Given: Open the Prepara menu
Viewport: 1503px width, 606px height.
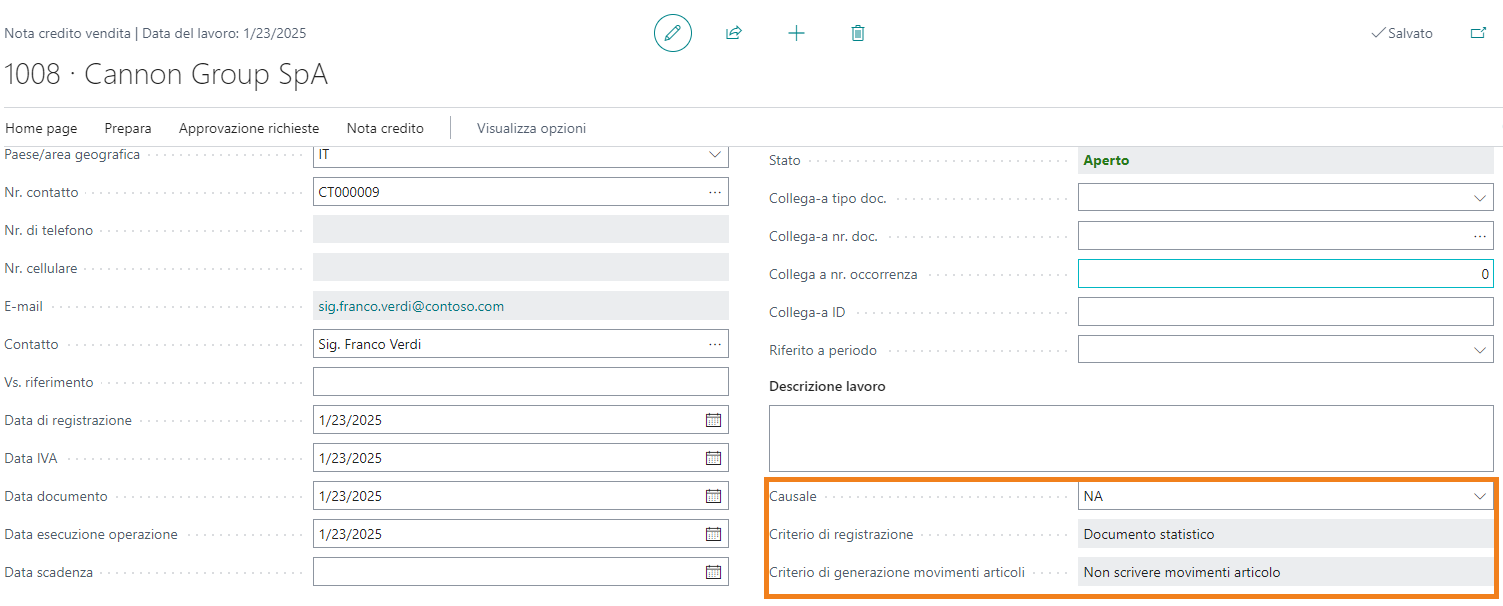Looking at the screenshot, I should 128,128.
